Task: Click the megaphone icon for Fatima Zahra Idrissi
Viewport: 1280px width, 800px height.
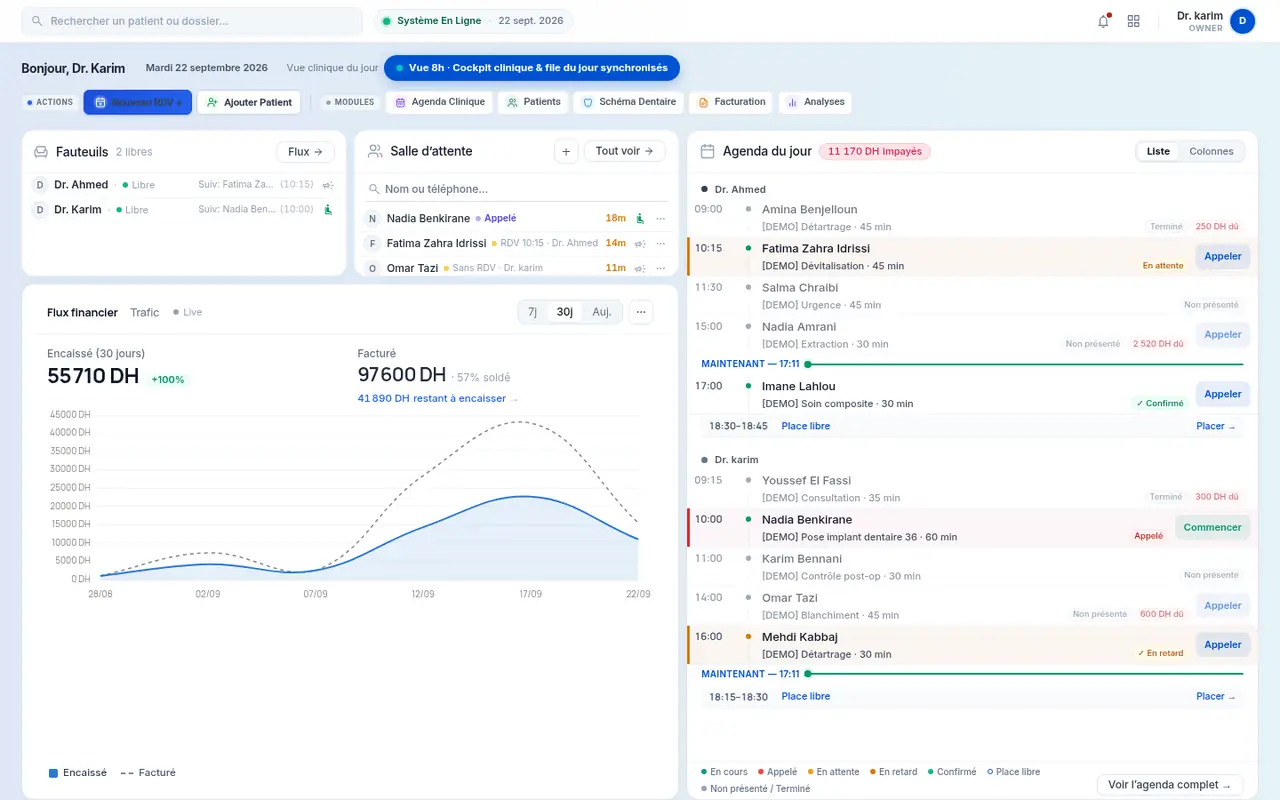Action: click(640, 243)
